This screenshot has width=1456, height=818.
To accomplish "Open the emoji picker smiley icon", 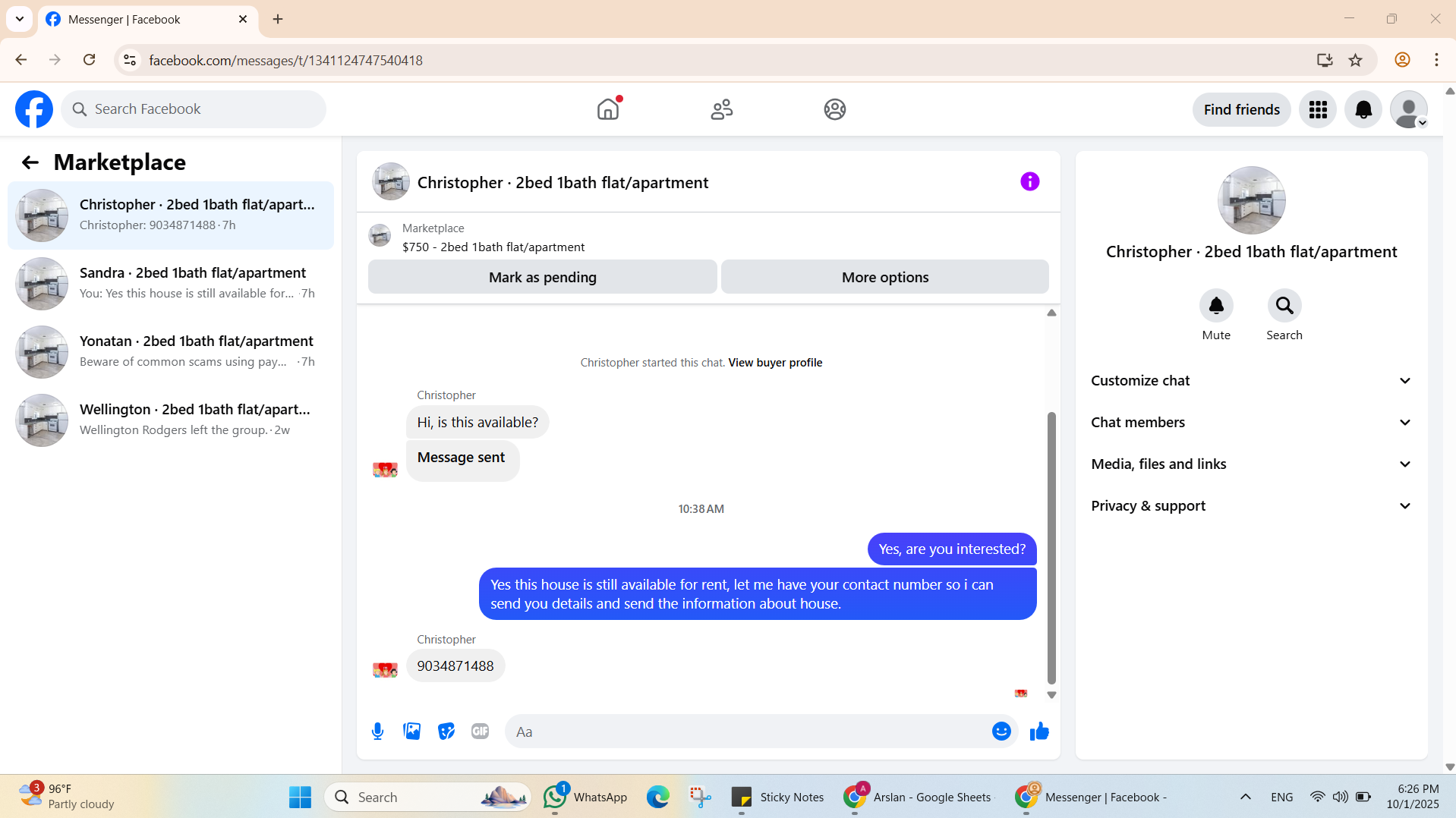I will tap(1001, 731).
